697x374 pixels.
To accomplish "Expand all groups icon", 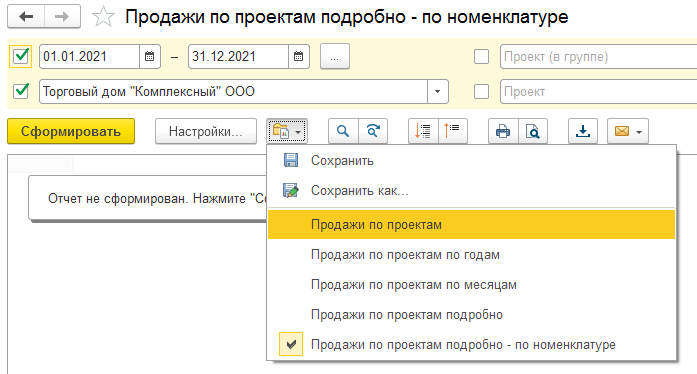I will coord(423,131).
